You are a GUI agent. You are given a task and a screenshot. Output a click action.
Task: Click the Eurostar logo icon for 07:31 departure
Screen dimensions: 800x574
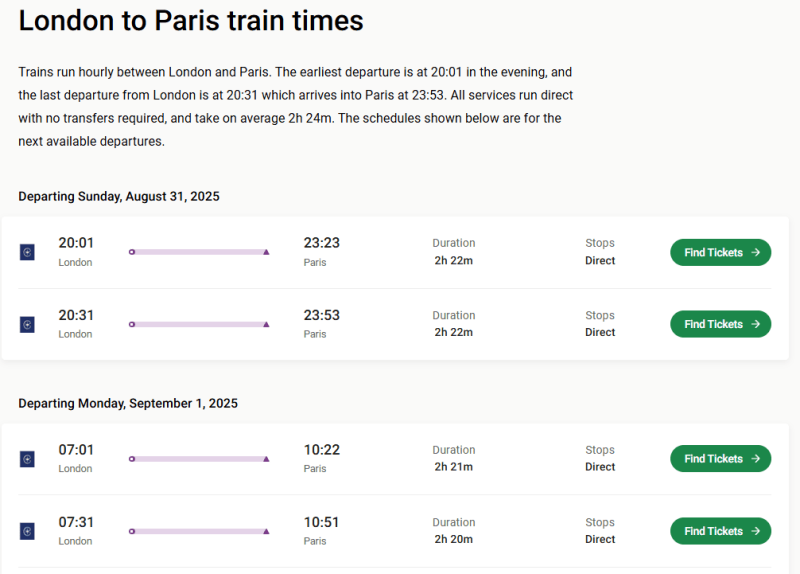click(27, 531)
